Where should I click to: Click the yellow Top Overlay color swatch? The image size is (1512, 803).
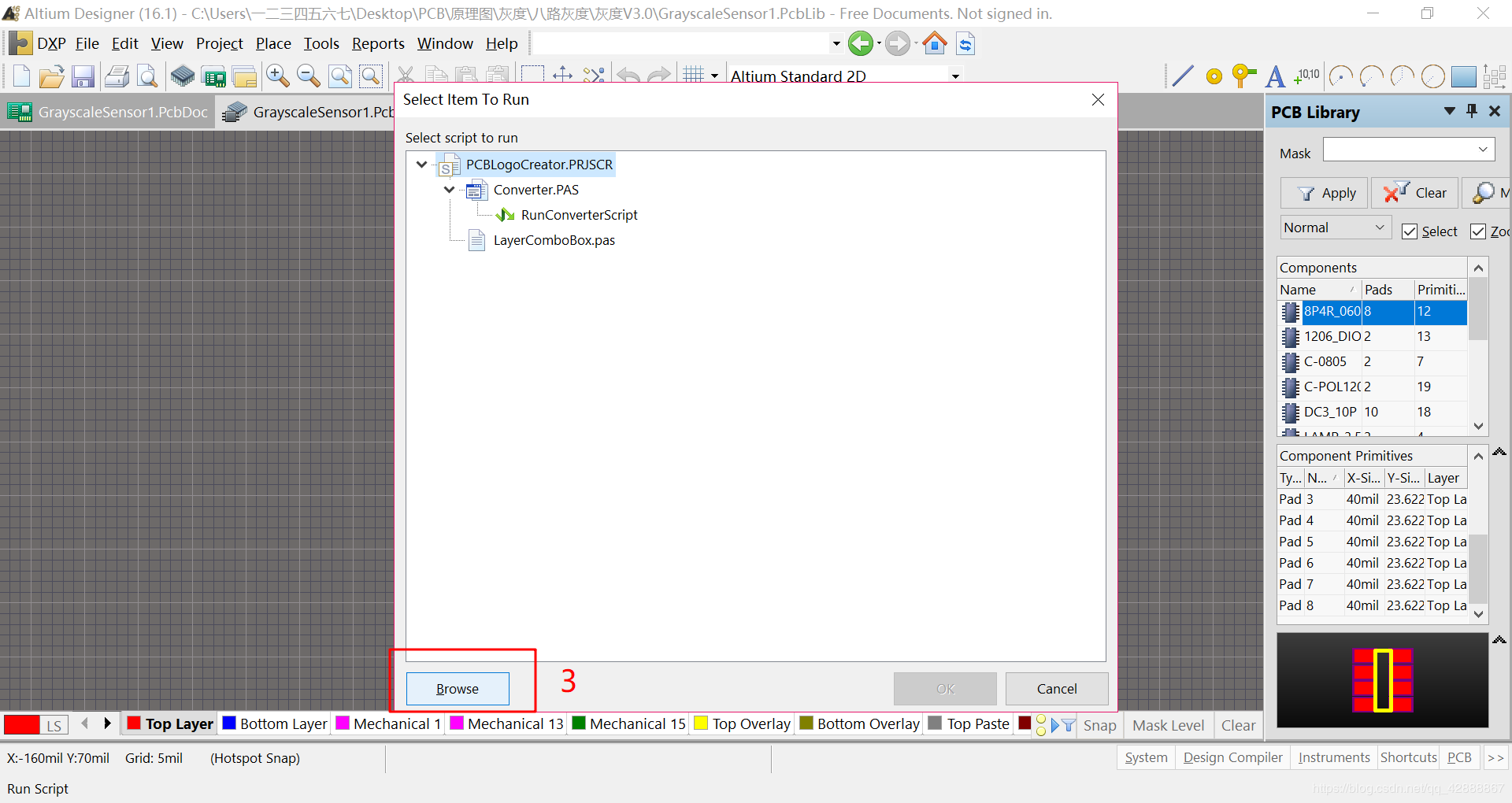[701, 723]
